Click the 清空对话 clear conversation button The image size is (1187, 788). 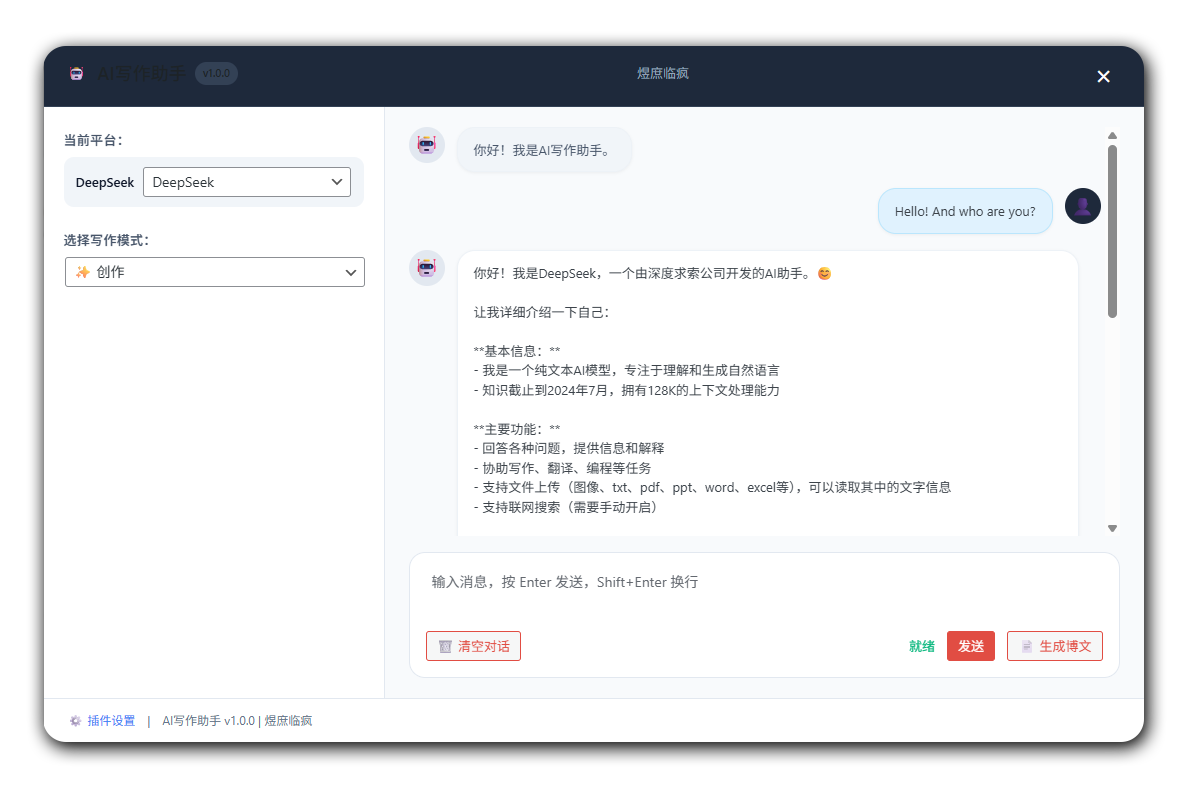click(x=473, y=646)
